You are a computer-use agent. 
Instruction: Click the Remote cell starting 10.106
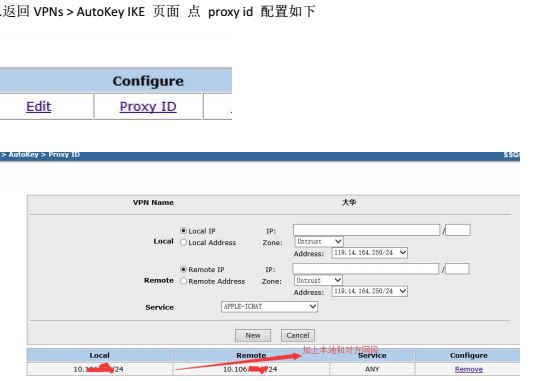coord(250,369)
